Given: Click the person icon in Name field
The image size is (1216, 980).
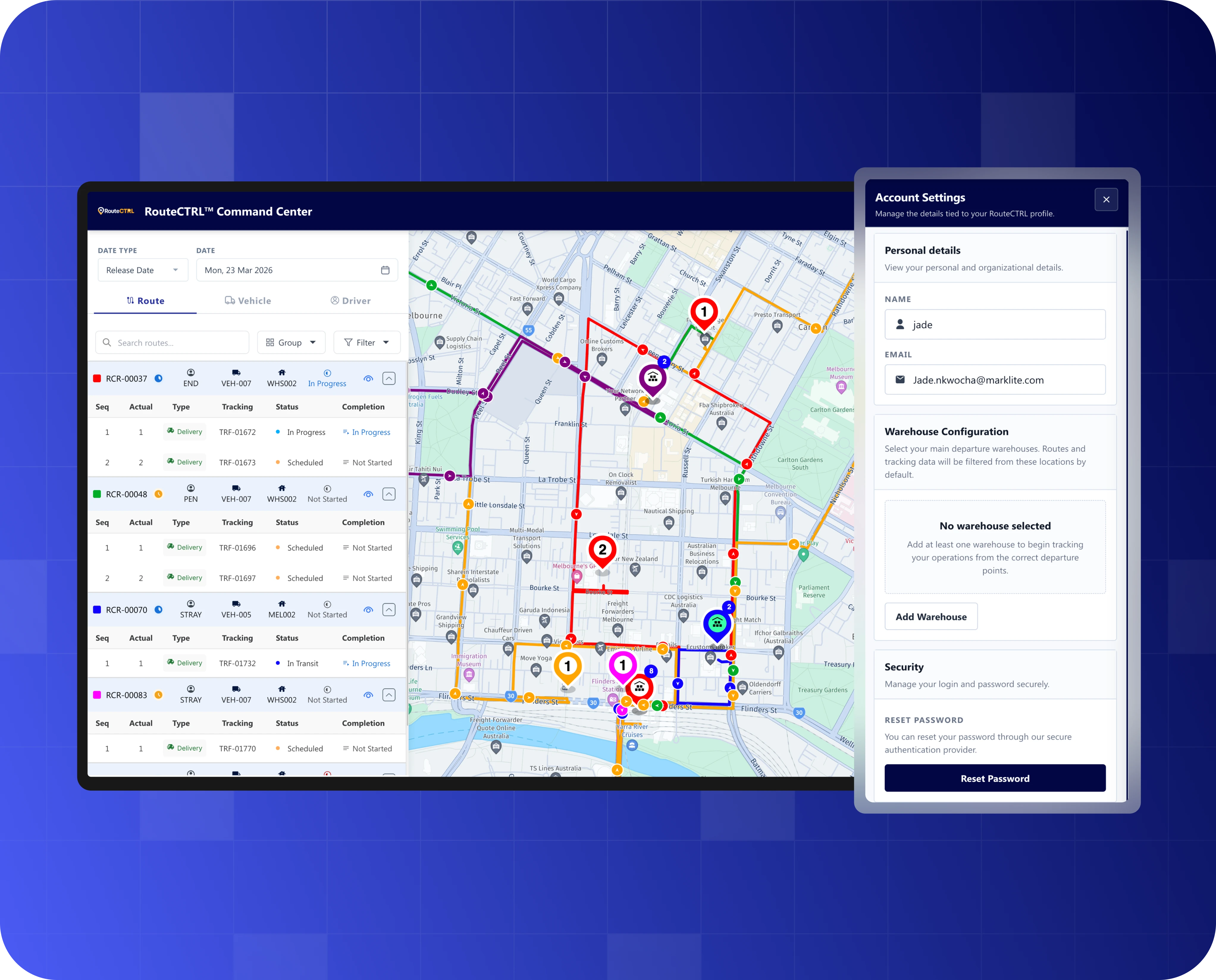Looking at the screenshot, I should click(x=900, y=325).
